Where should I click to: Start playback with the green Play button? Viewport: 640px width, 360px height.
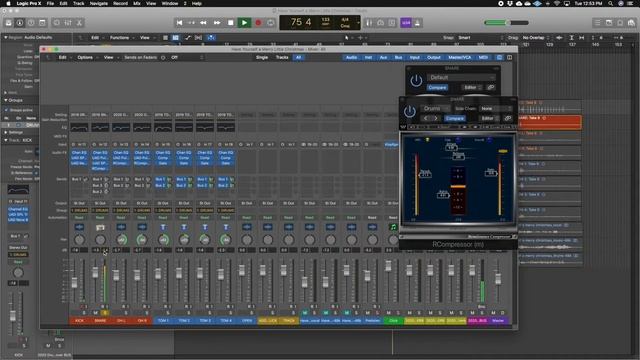tap(244, 23)
